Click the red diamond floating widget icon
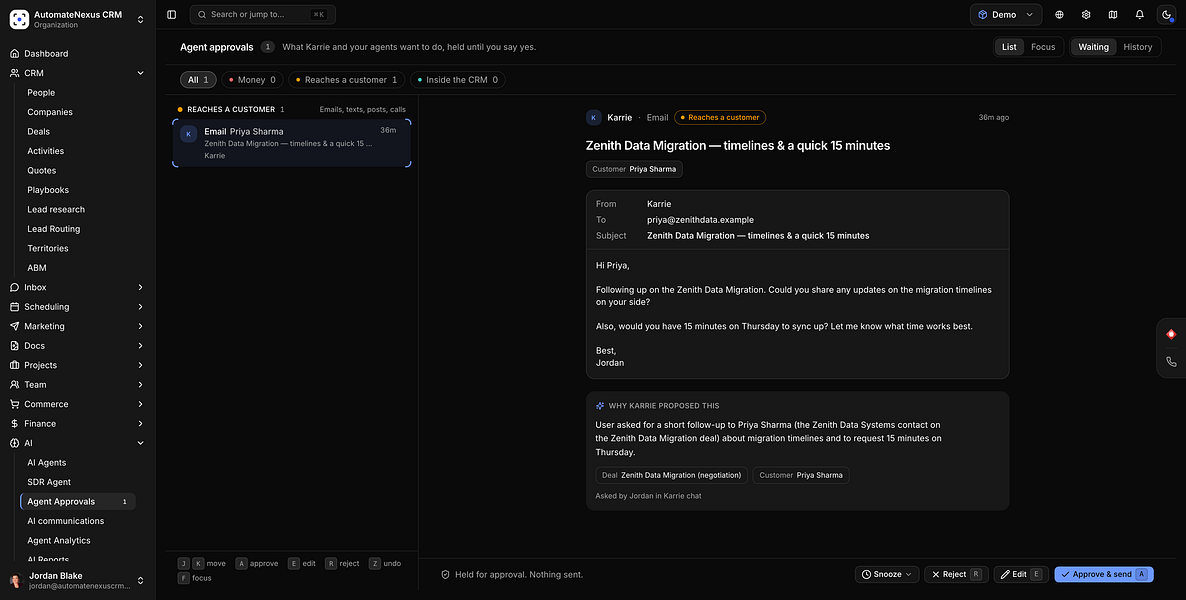The height and width of the screenshot is (600, 1186). (x=1171, y=334)
